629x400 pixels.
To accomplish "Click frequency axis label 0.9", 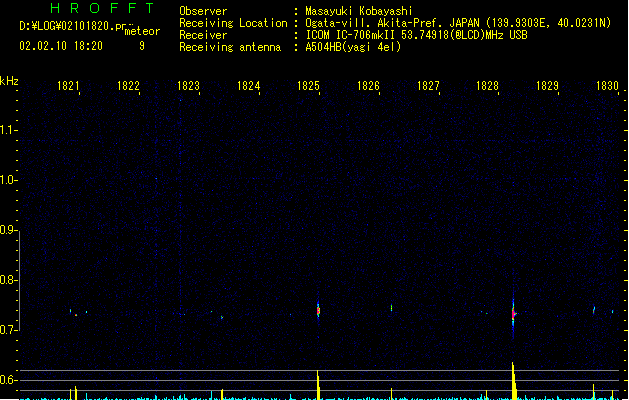I will [x=7, y=230].
